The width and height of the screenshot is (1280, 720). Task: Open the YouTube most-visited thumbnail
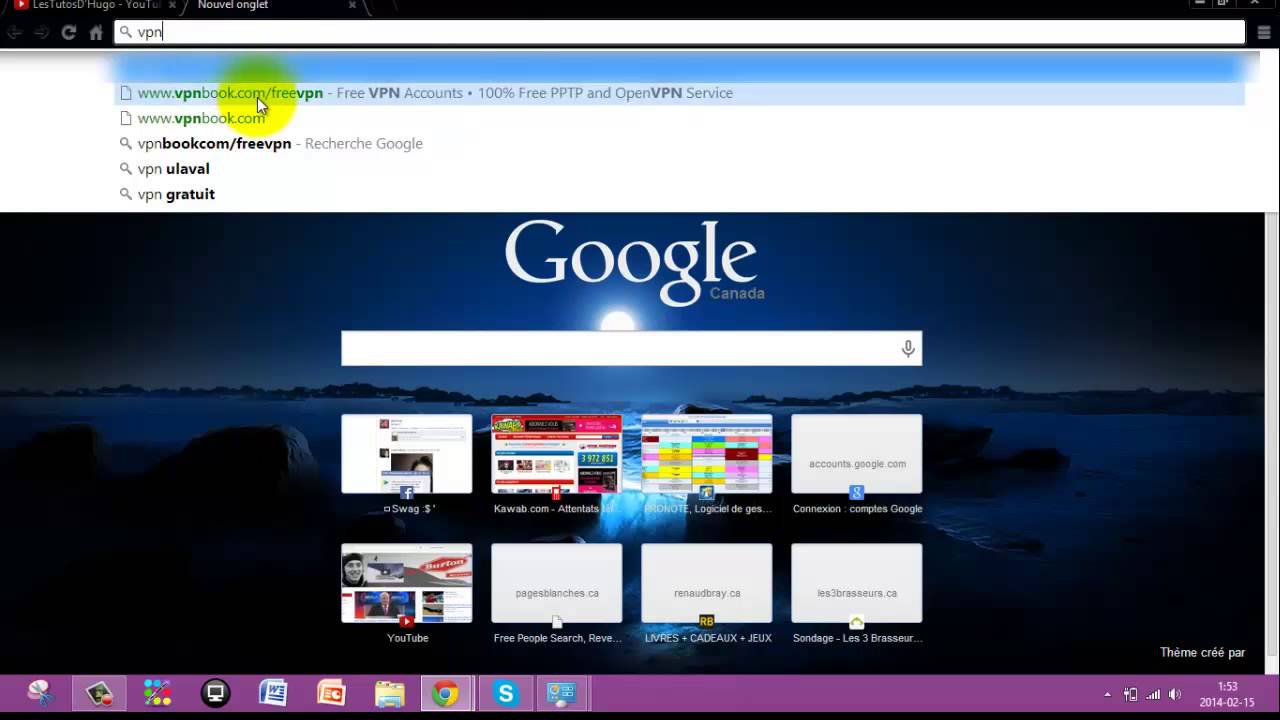pyautogui.click(x=407, y=583)
